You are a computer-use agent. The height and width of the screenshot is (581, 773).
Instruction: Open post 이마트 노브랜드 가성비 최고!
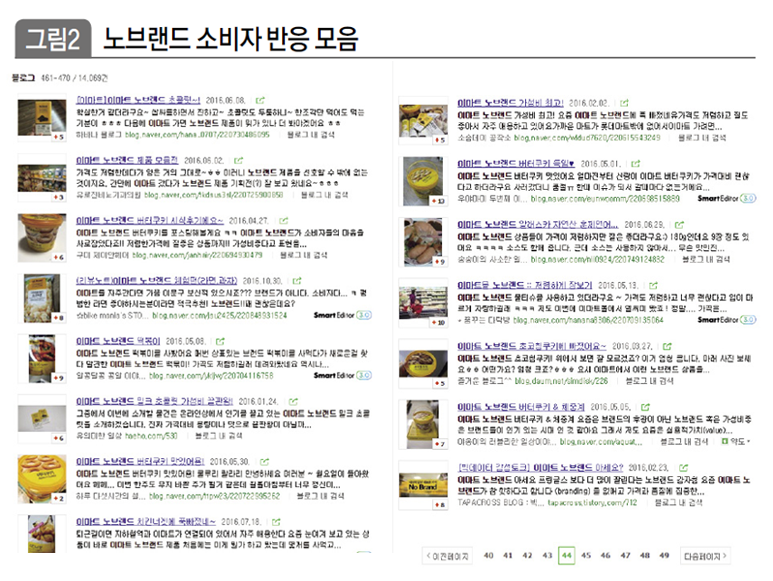click(510, 103)
